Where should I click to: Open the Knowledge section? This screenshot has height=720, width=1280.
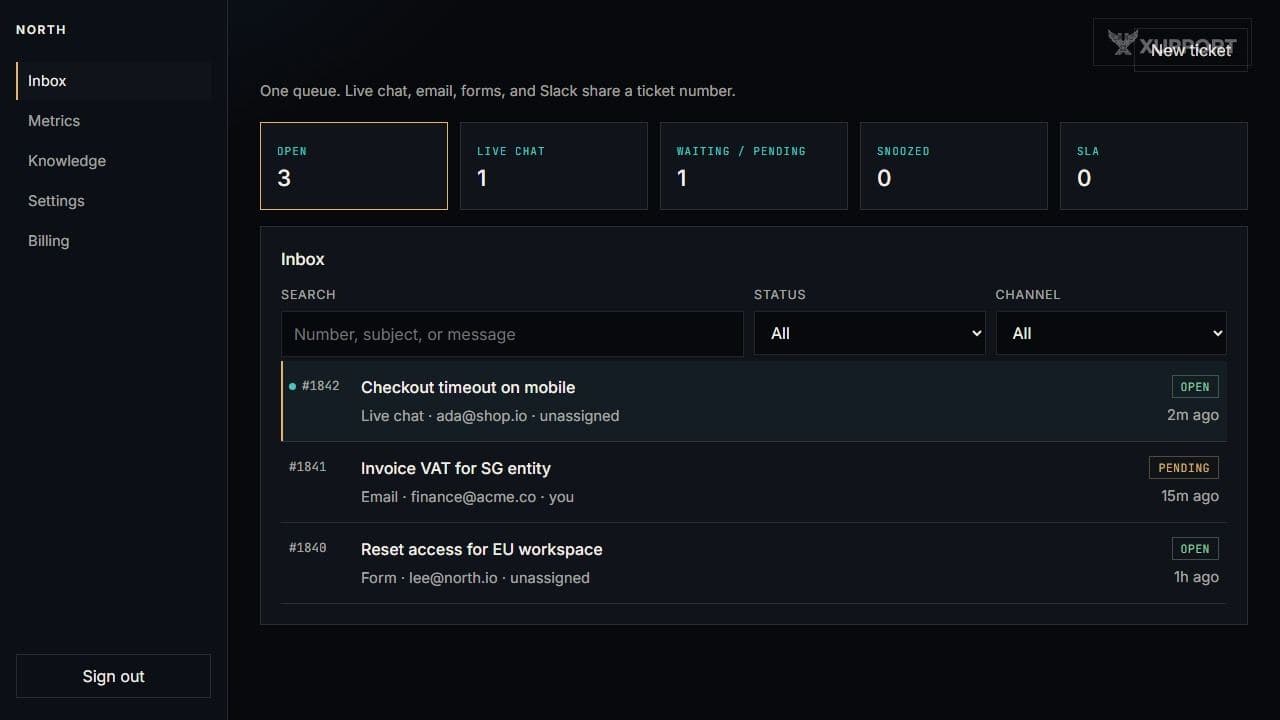113,161
